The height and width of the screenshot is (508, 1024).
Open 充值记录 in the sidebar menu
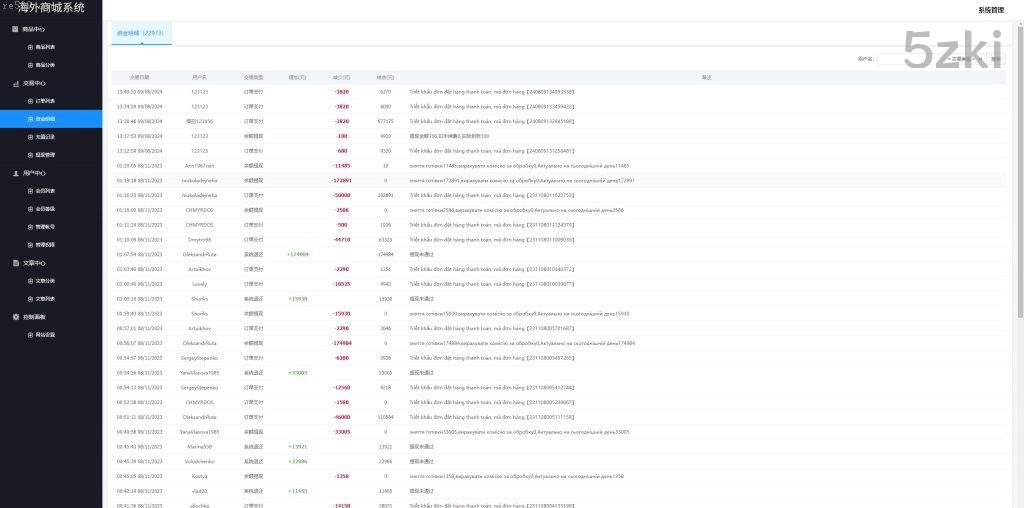[45, 137]
